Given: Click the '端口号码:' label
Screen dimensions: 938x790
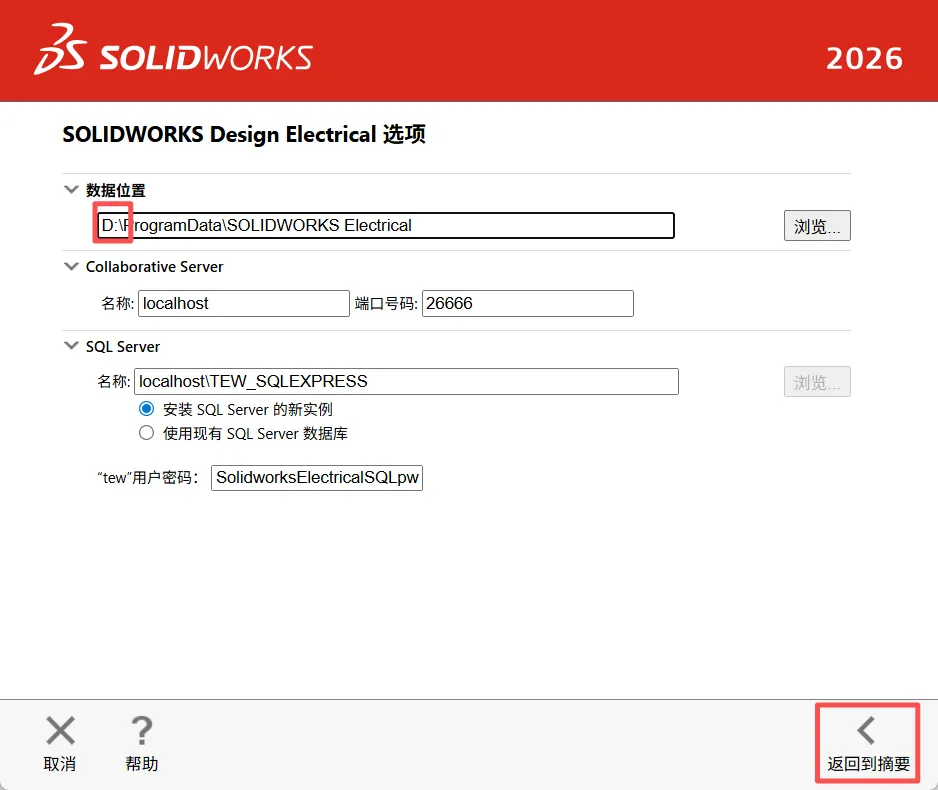Looking at the screenshot, I should pos(386,304).
